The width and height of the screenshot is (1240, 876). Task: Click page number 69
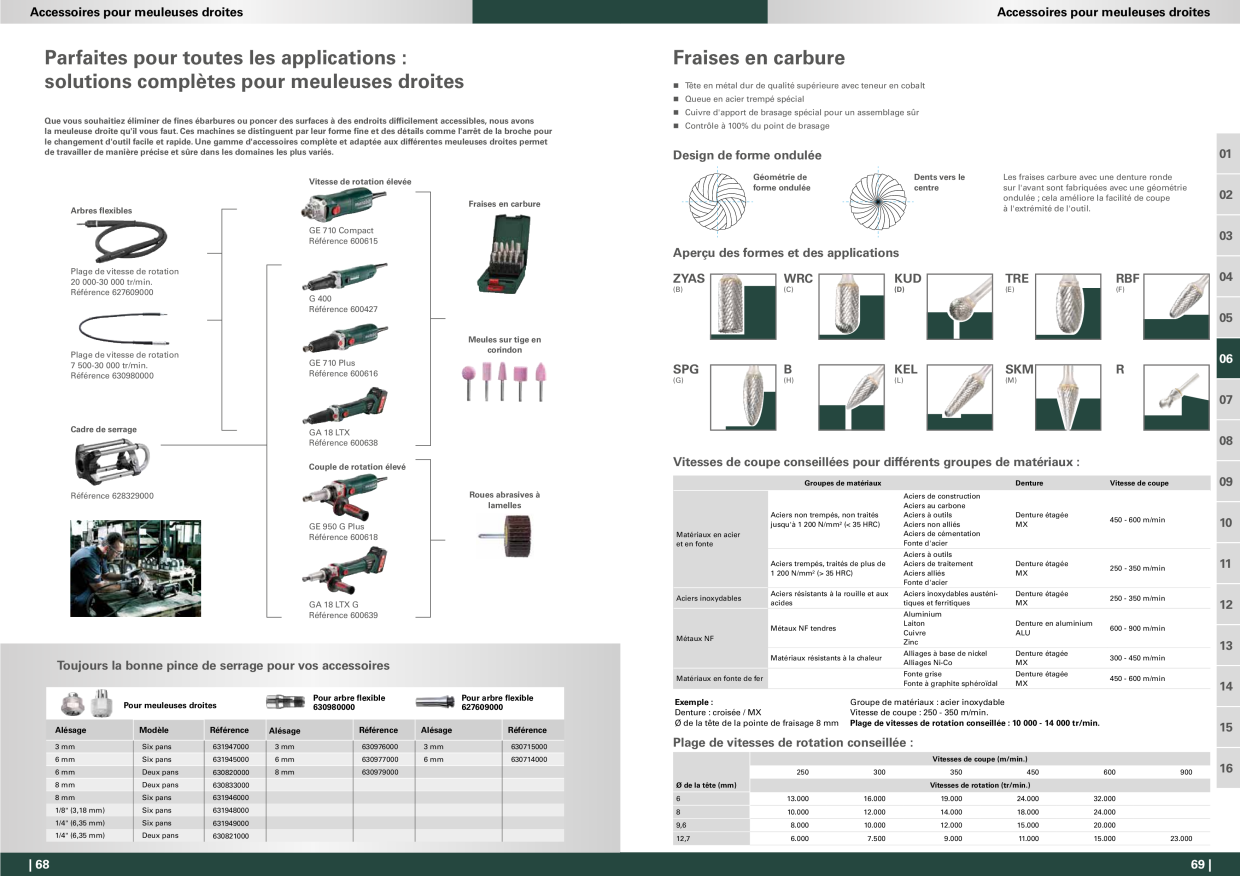click(x=1200, y=865)
